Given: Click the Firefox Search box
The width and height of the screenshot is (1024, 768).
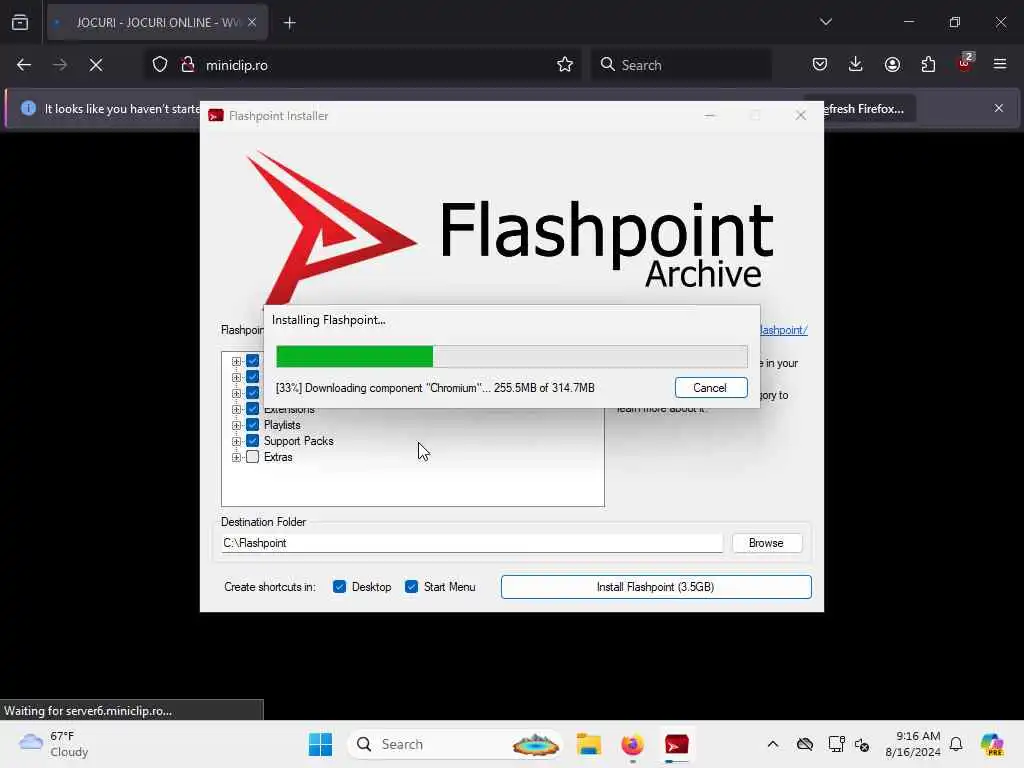Looking at the screenshot, I should click(681, 65).
